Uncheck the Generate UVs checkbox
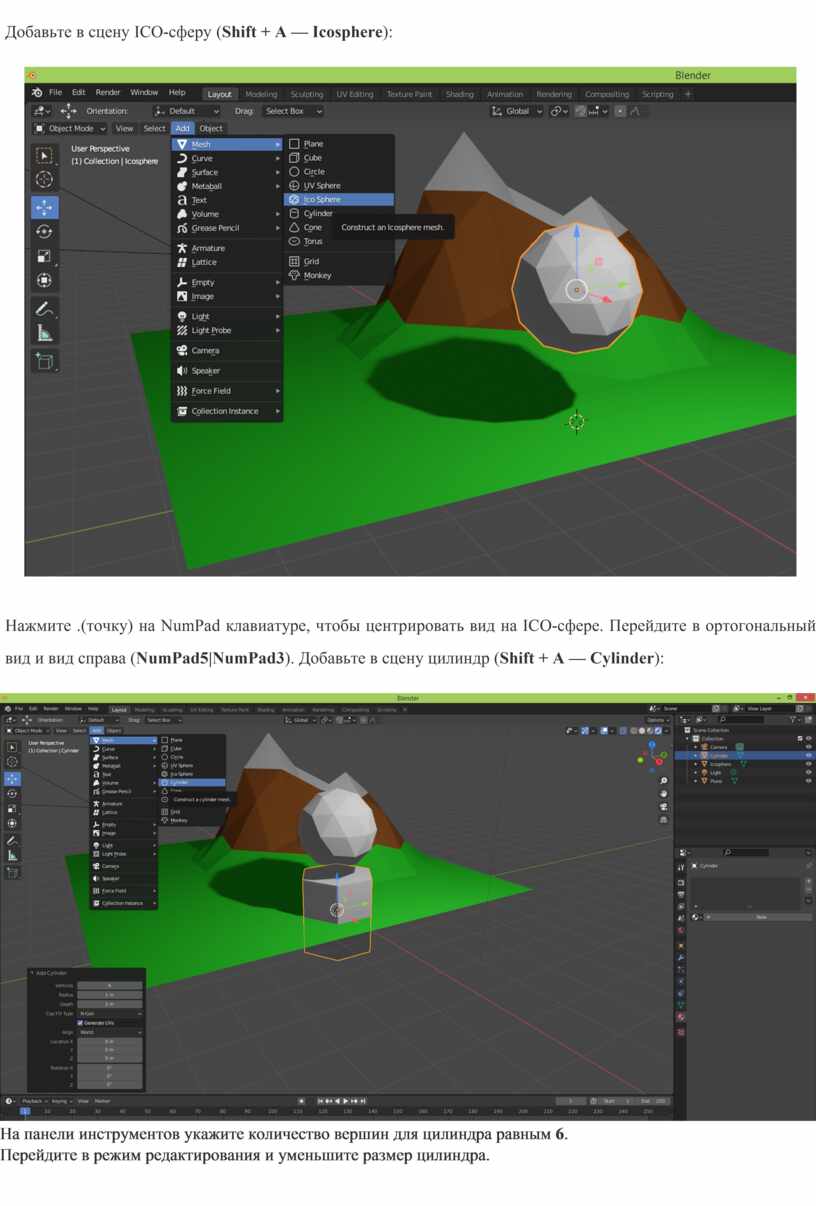Image resolution: width=816 pixels, height=1206 pixels. point(80,1023)
